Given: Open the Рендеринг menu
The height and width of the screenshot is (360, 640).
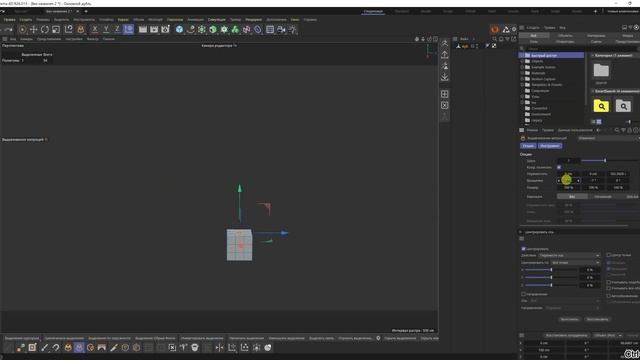Looking at the screenshot, I should (253, 20).
